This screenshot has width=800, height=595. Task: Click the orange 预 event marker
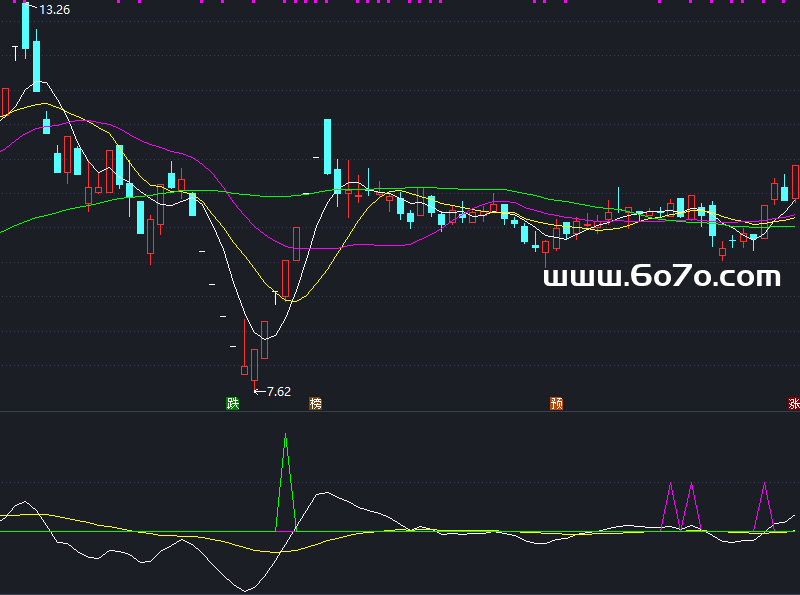click(x=557, y=403)
